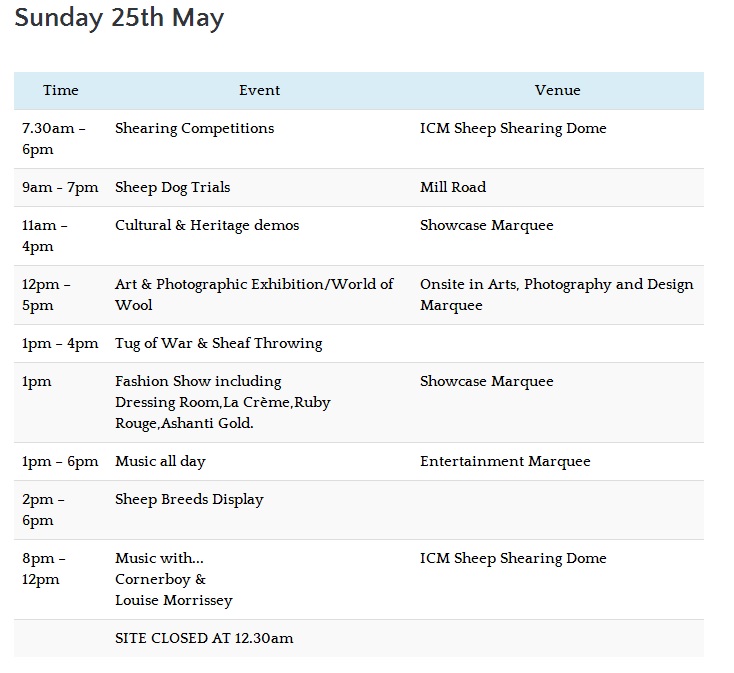Click Art & Photographic Exhibition event text
The width and height of the screenshot is (734, 673).
click(x=254, y=294)
